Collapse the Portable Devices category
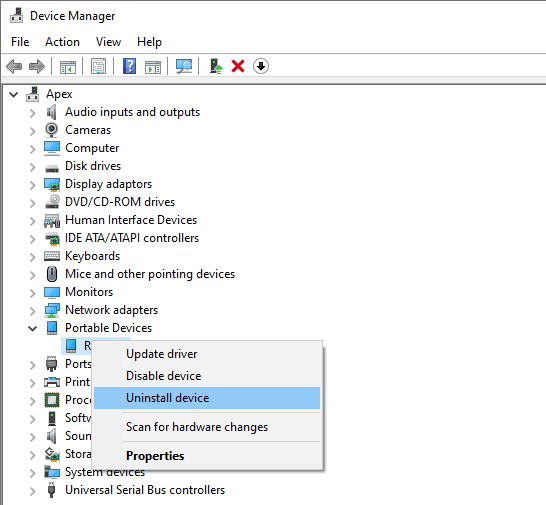This screenshot has height=505, width=546. (x=32, y=328)
